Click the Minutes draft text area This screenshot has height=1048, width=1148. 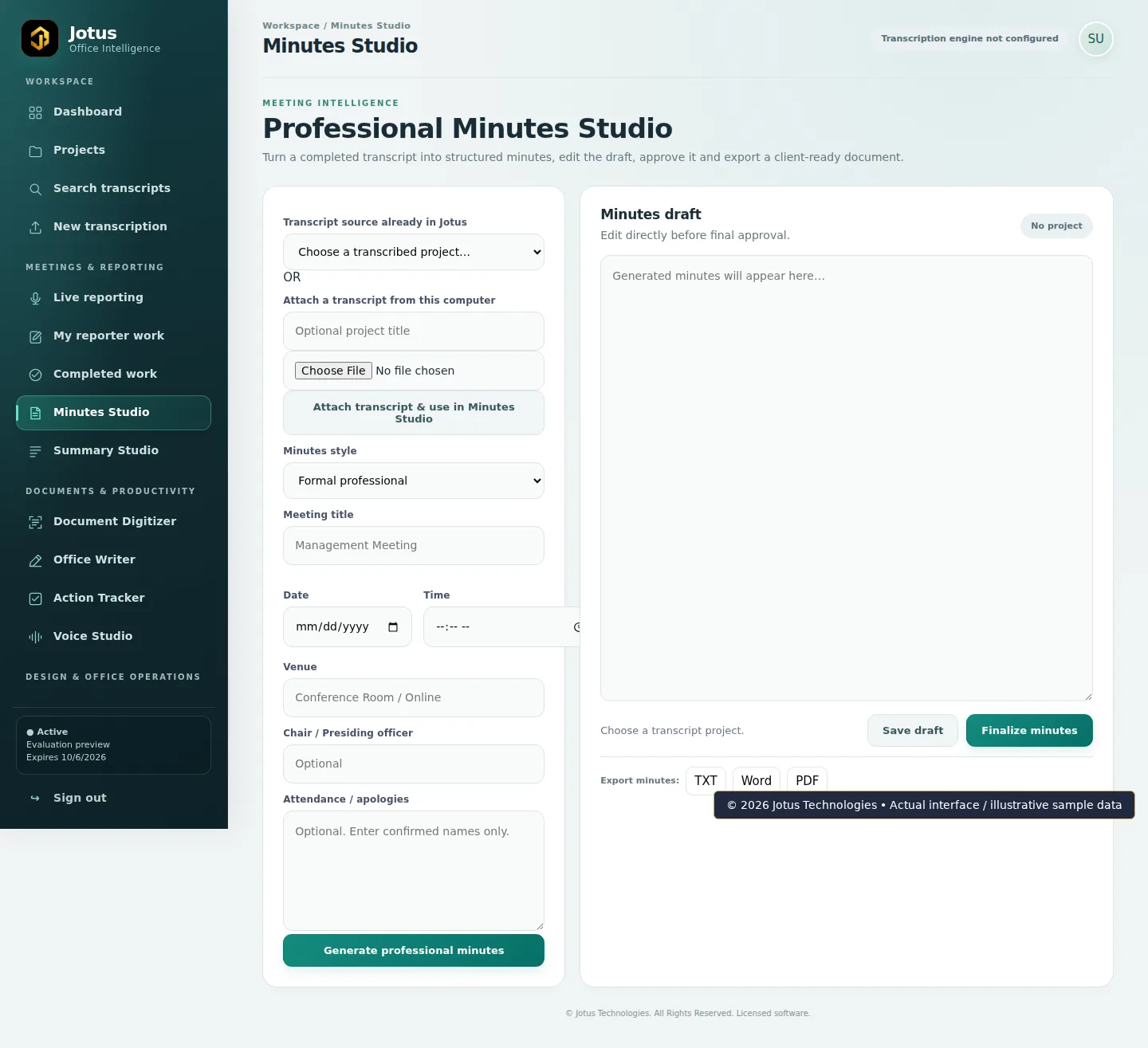[847, 478]
